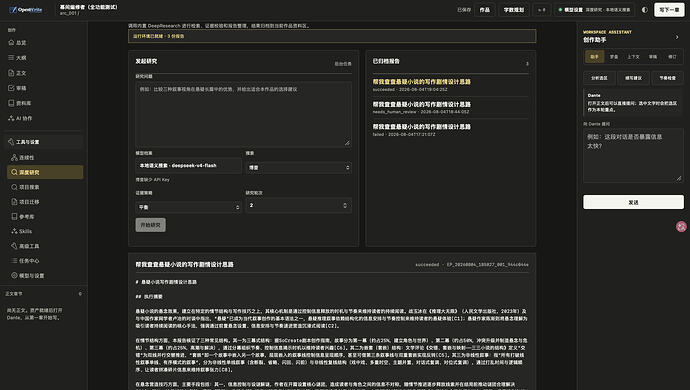Open the 证据策略 dropdown showing 平衡

188,207
